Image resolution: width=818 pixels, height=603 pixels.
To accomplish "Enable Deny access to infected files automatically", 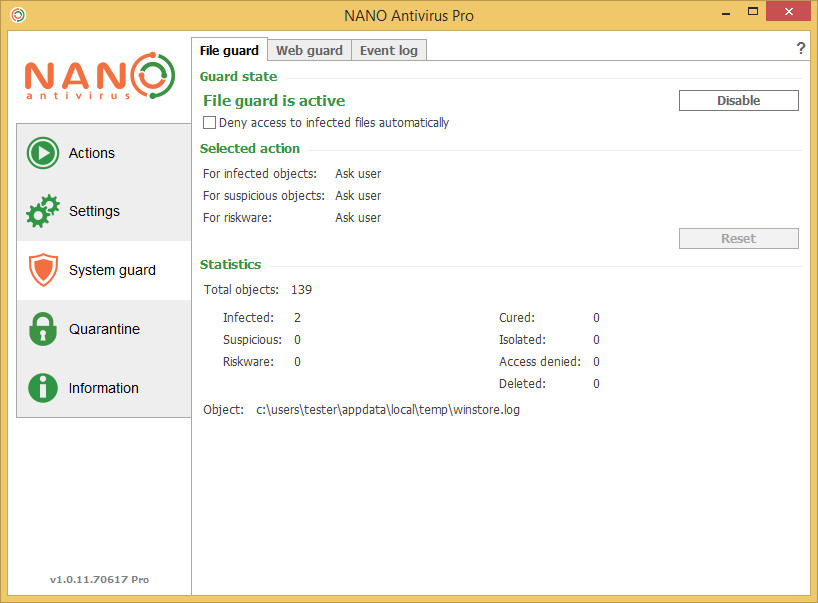I will (x=209, y=123).
